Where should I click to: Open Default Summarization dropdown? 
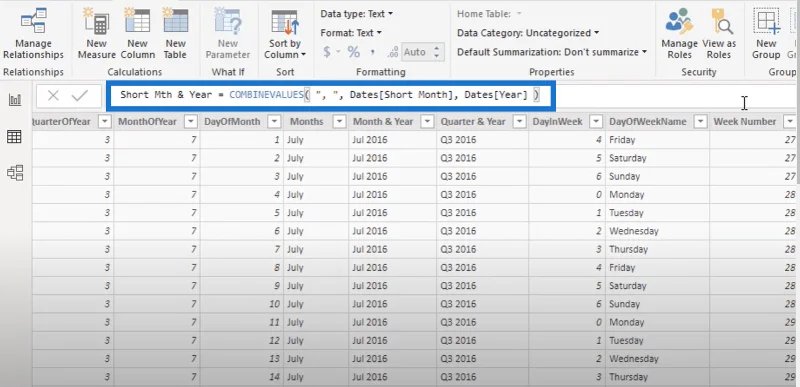pyautogui.click(x=552, y=52)
